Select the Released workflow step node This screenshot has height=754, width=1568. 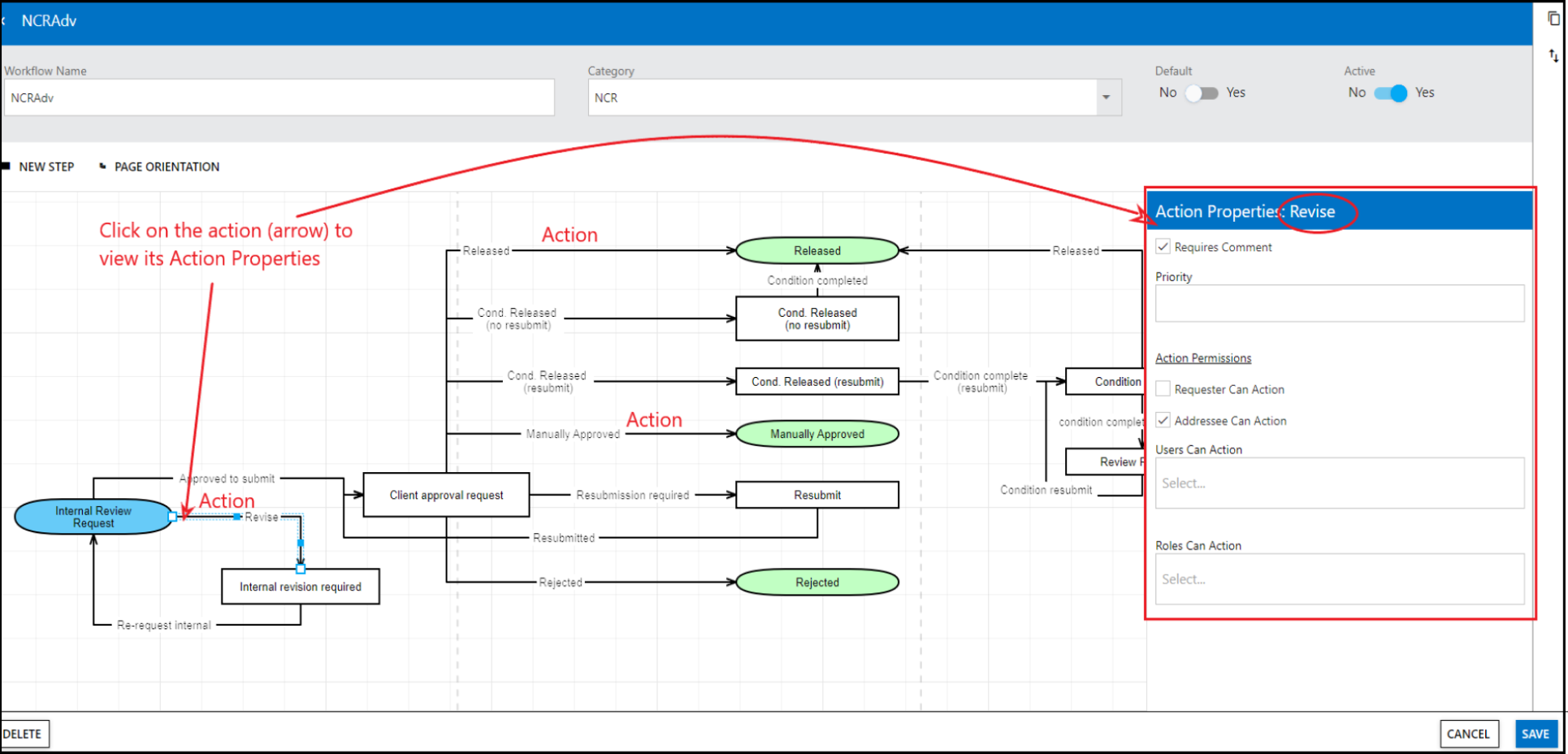(816, 251)
